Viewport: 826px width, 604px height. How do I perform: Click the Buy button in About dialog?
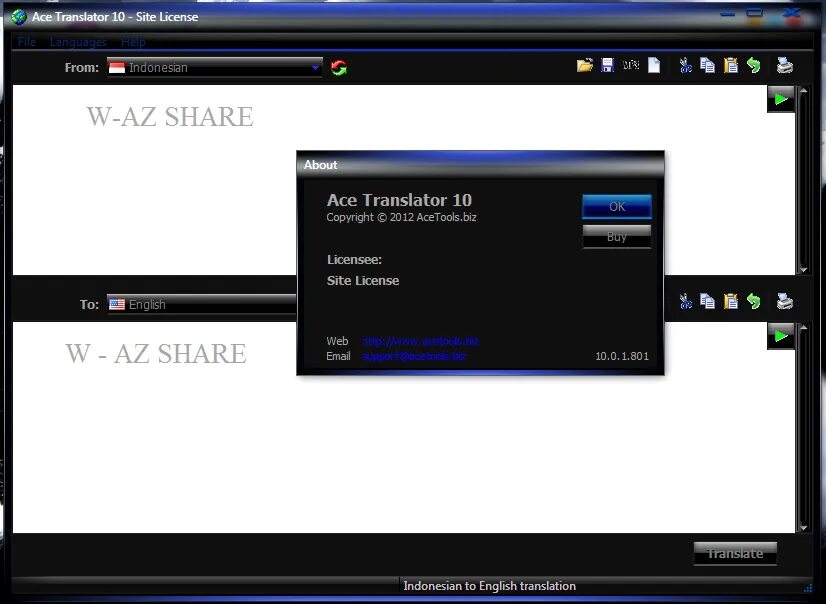(x=617, y=236)
